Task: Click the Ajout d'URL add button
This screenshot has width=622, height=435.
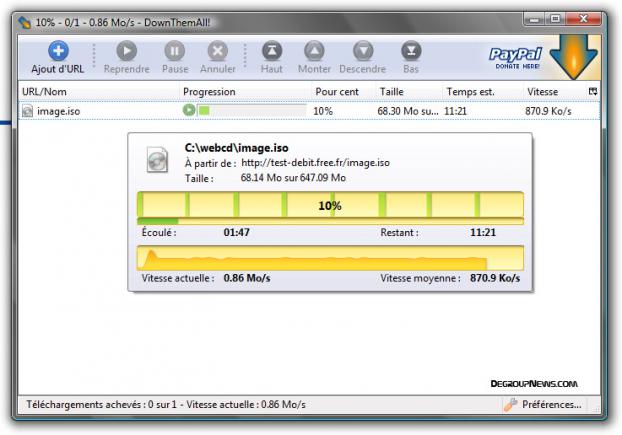Action: [57, 57]
